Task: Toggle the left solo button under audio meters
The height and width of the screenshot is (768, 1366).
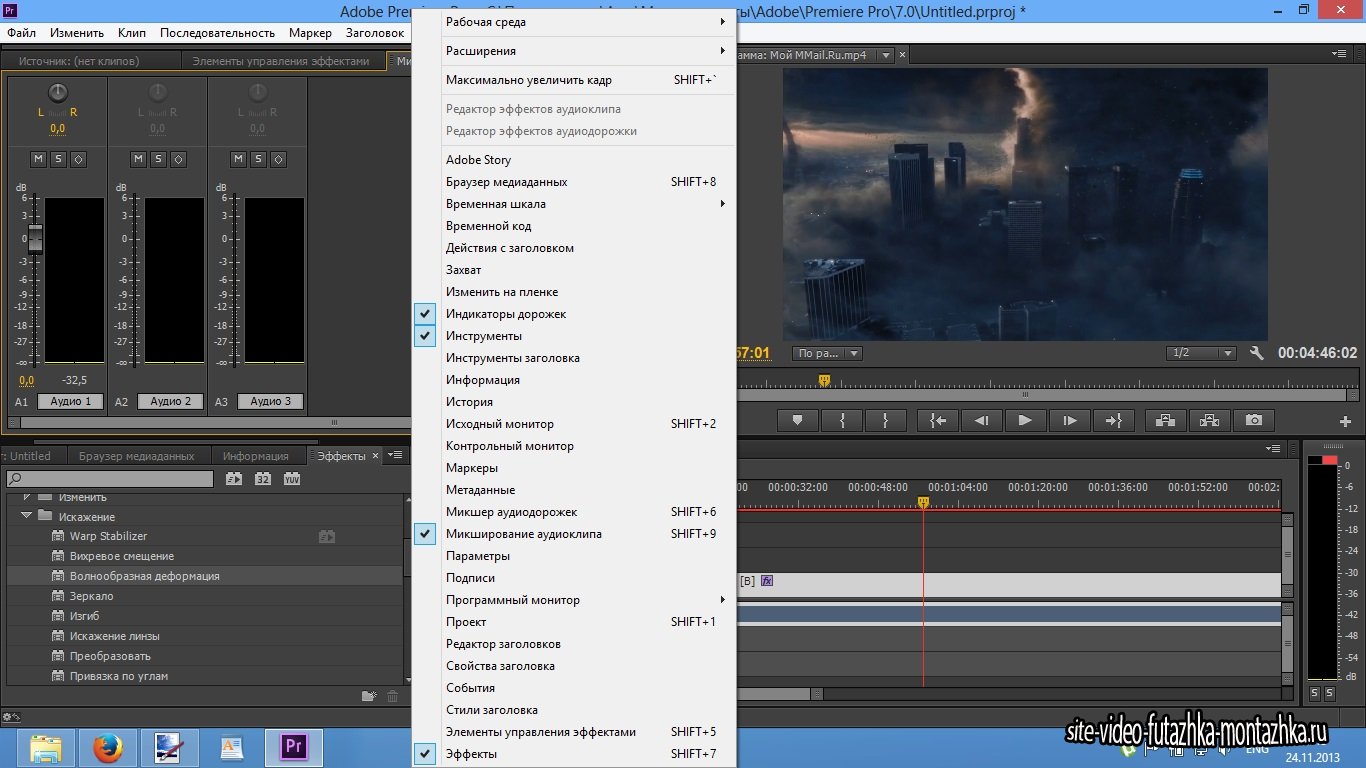Action: tap(1314, 693)
